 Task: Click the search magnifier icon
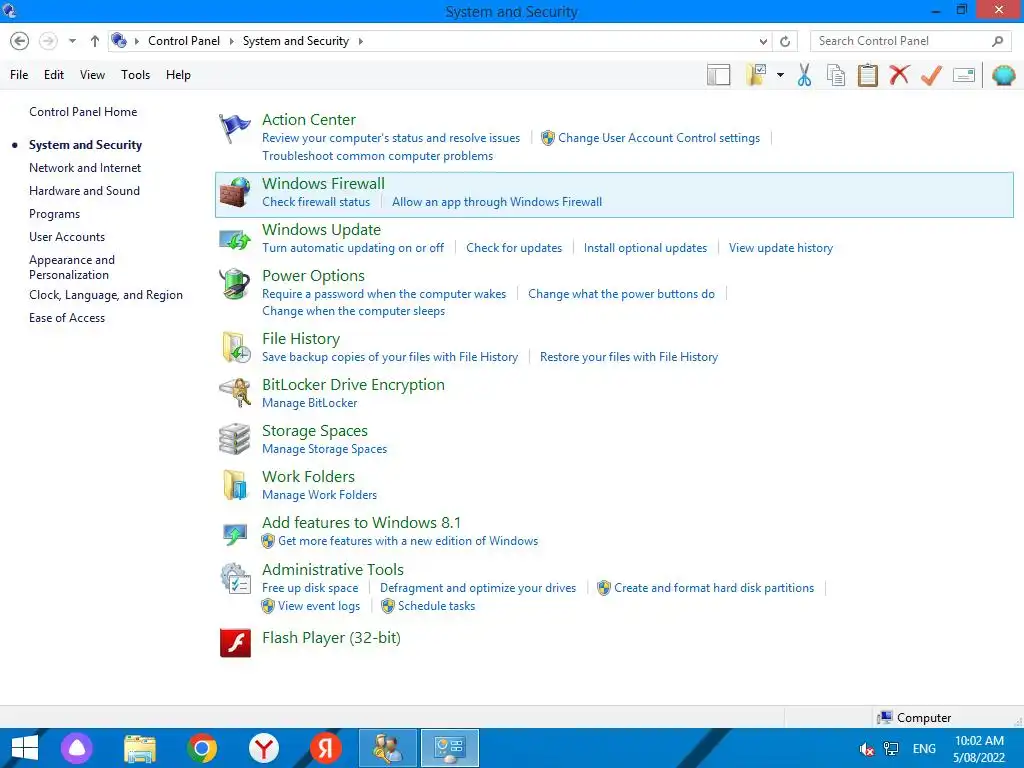(x=997, y=41)
